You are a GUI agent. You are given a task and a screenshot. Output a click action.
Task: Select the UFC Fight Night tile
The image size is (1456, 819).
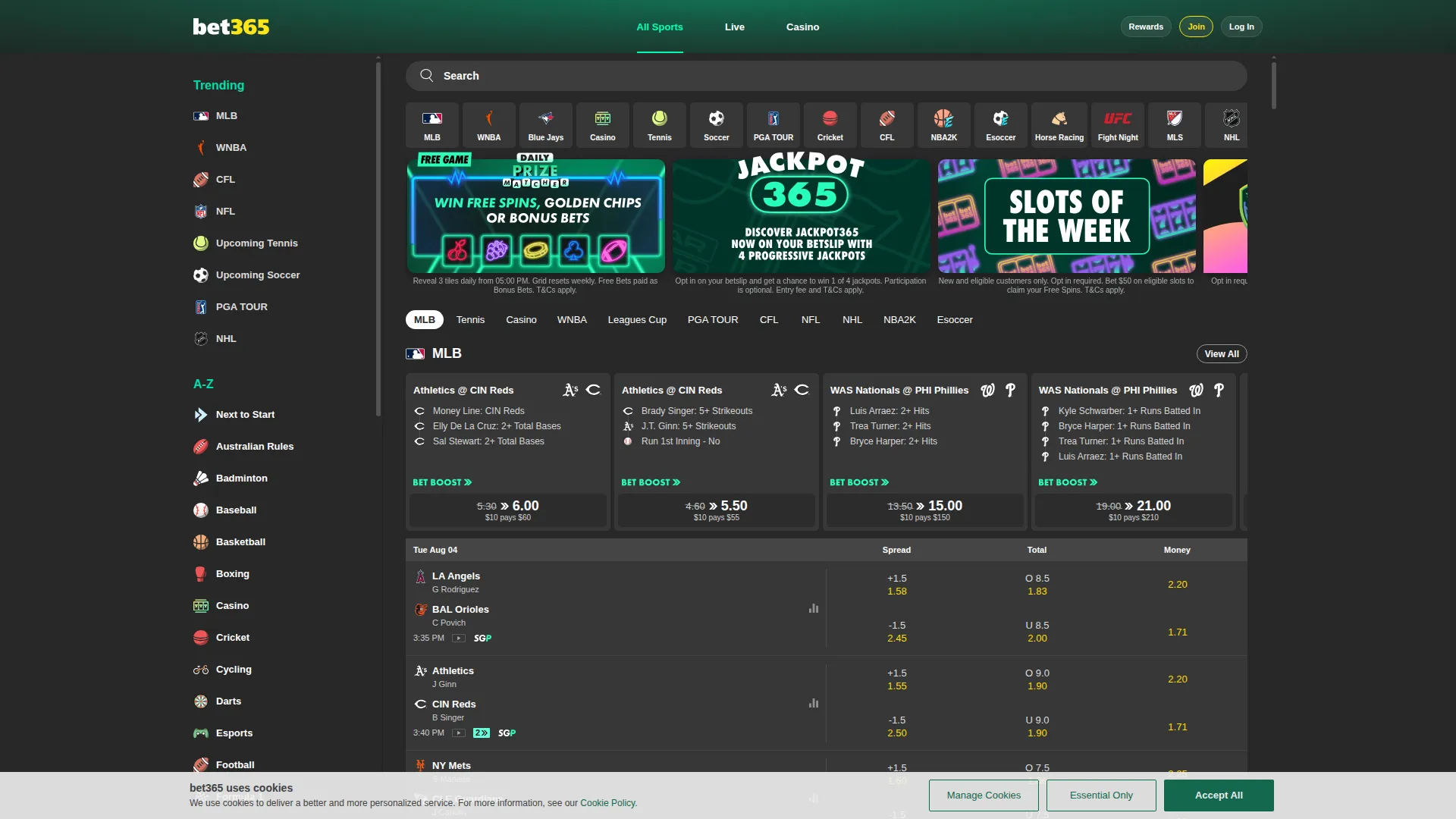tap(1118, 124)
